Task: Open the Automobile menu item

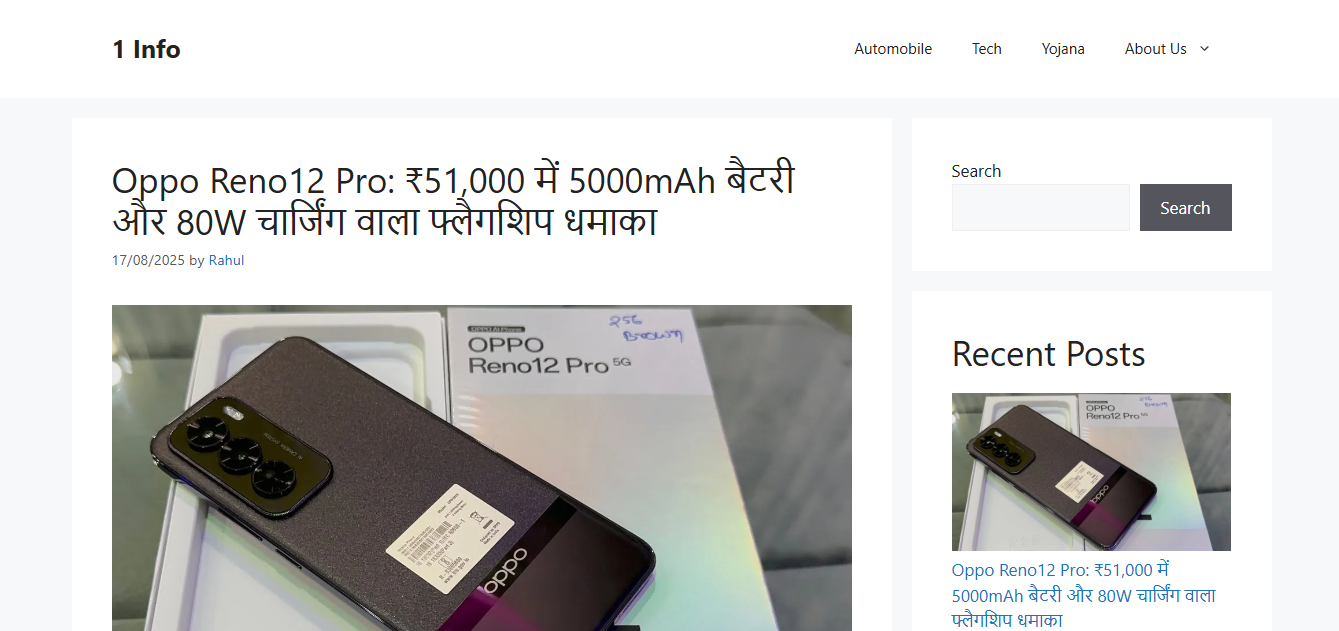Action: [893, 49]
